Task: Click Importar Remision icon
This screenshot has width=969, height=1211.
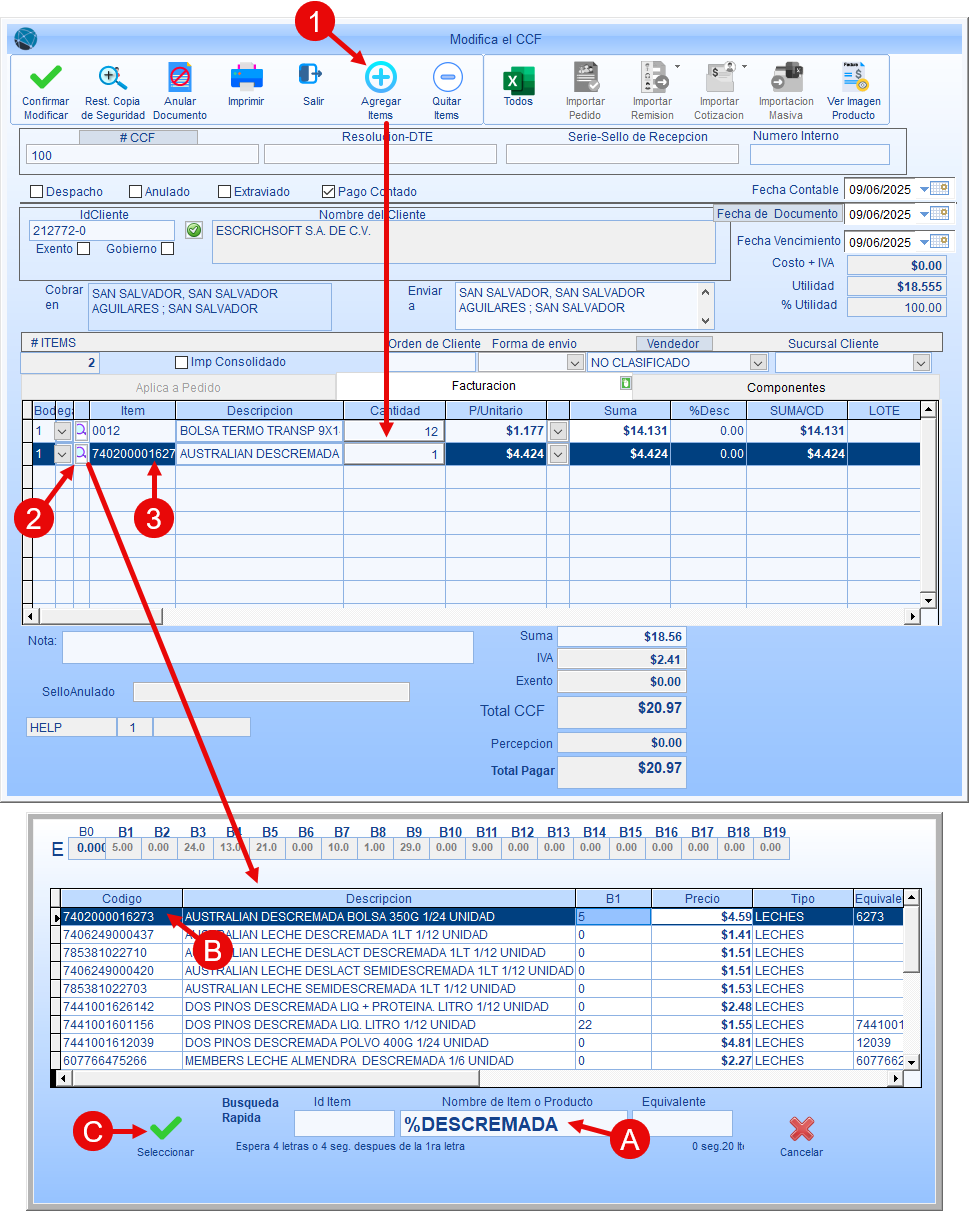Action: 653,78
